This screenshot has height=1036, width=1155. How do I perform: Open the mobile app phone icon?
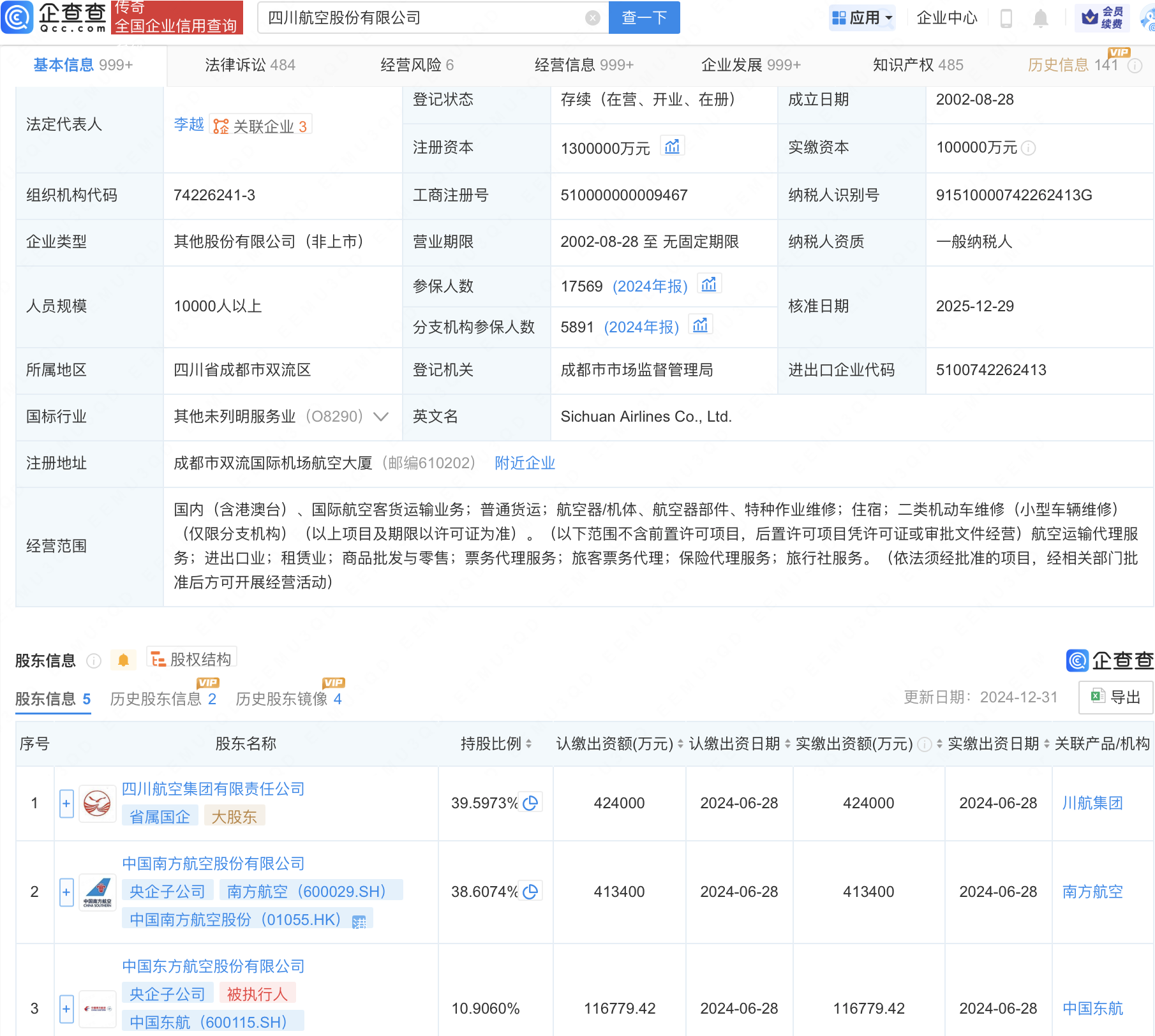[x=1006, y=18]
